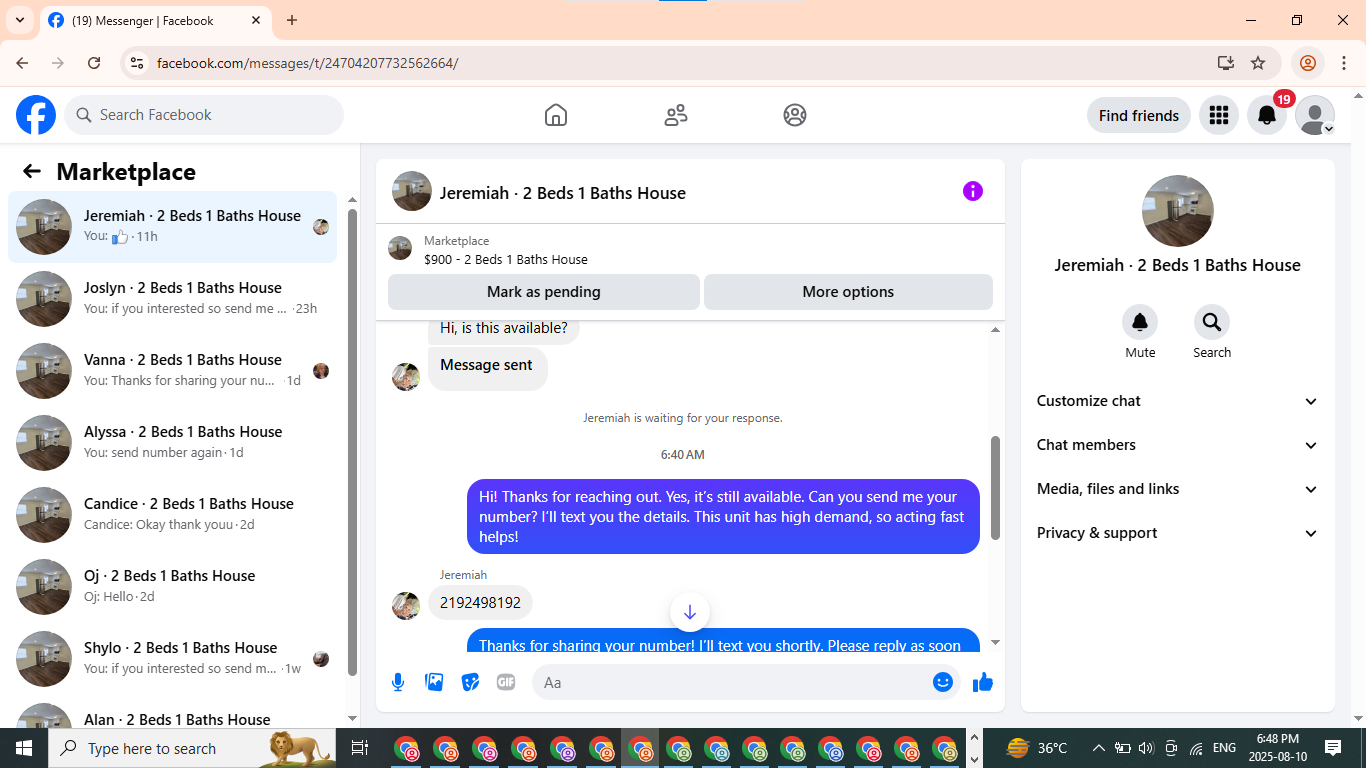Click the install app icon in the address bar
The width and height of the screenshot is (1366, 768).
1226,63
